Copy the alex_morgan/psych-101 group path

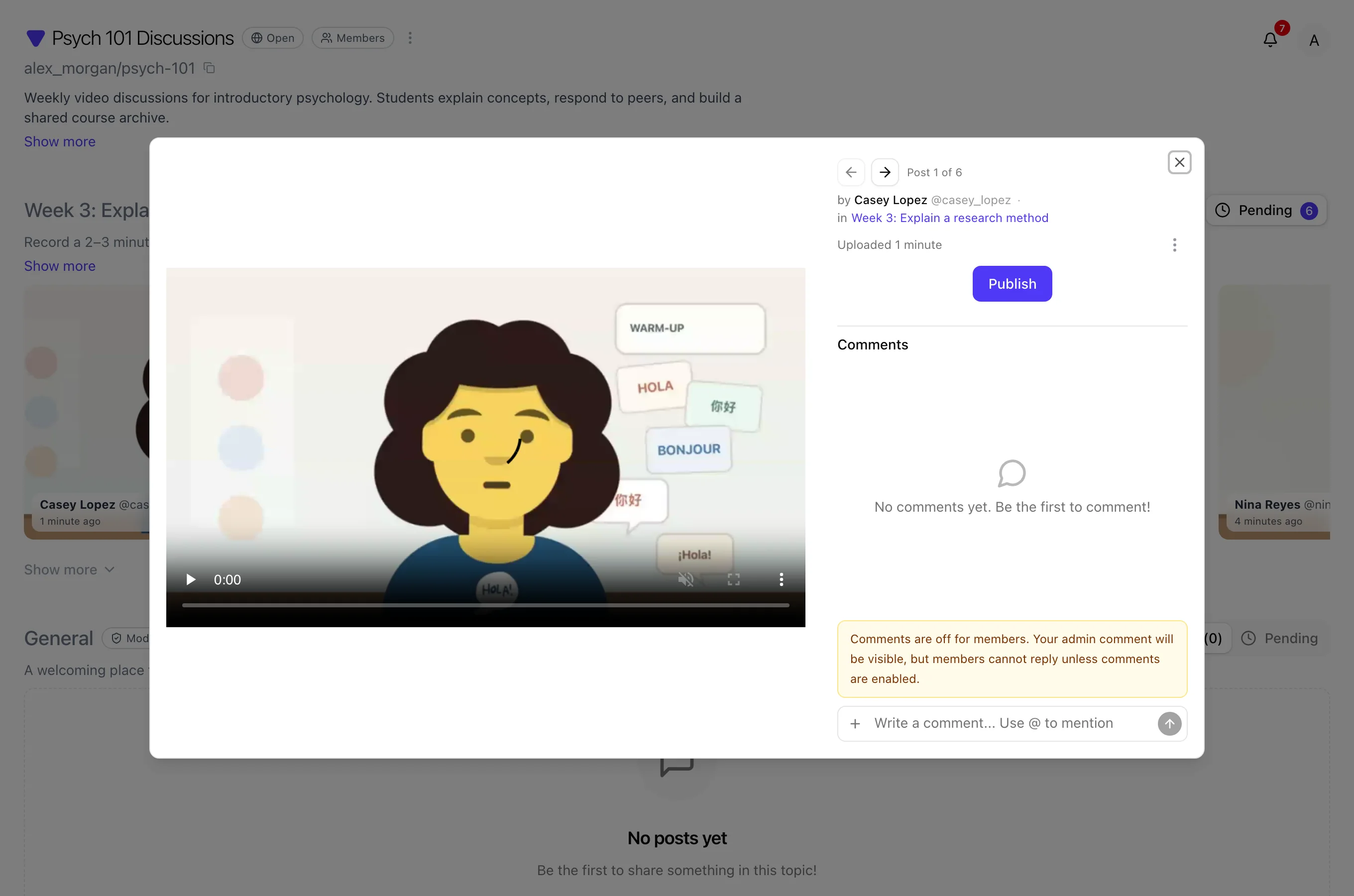[209, 68]
